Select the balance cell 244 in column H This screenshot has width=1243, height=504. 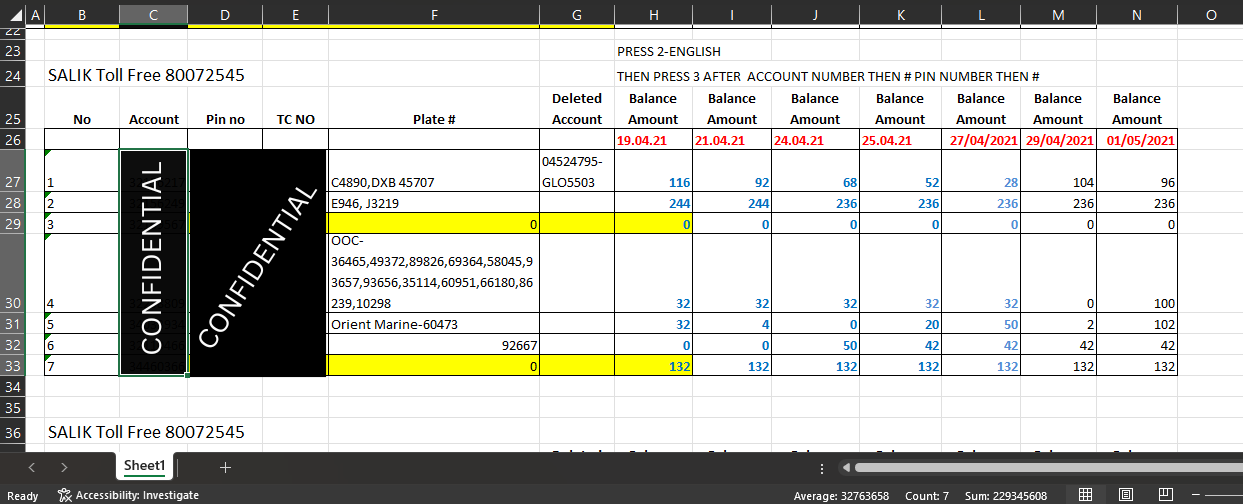pyautogui.click(x=652, y=203)
